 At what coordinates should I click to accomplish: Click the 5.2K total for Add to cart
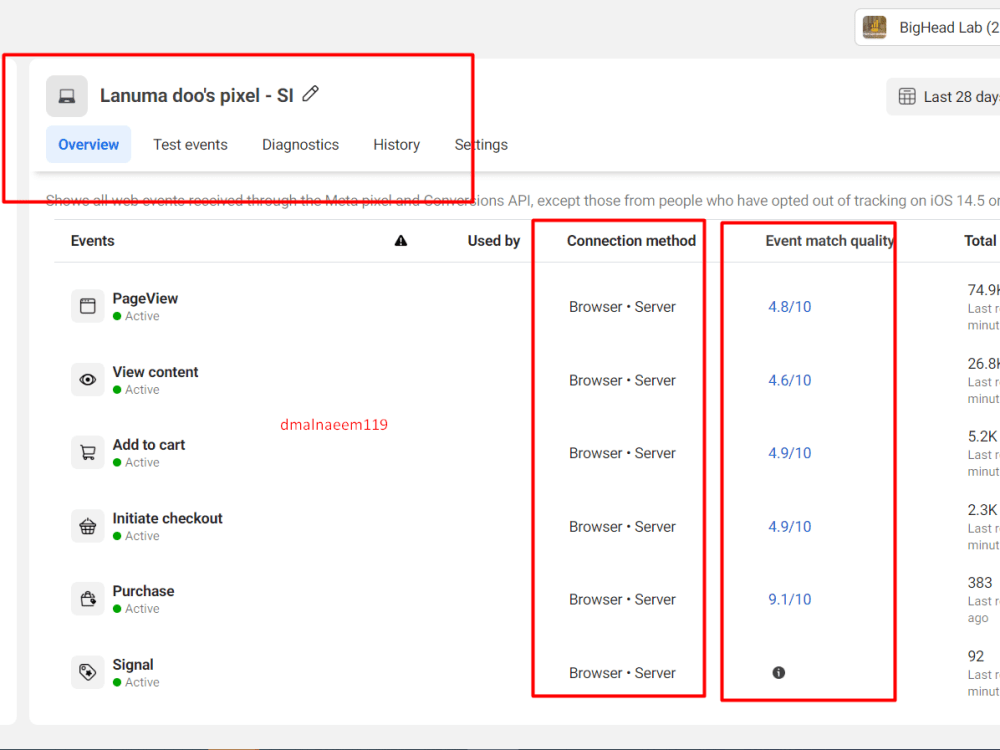pos(982,436)
